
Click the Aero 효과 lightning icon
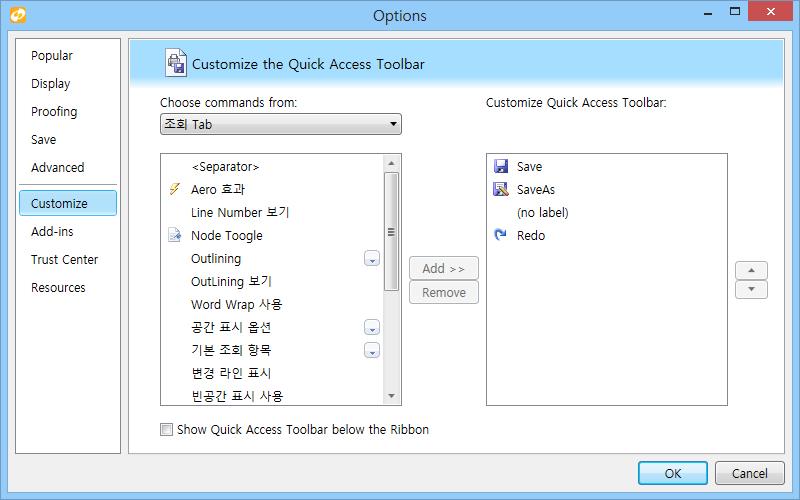(x=174, y=189)
